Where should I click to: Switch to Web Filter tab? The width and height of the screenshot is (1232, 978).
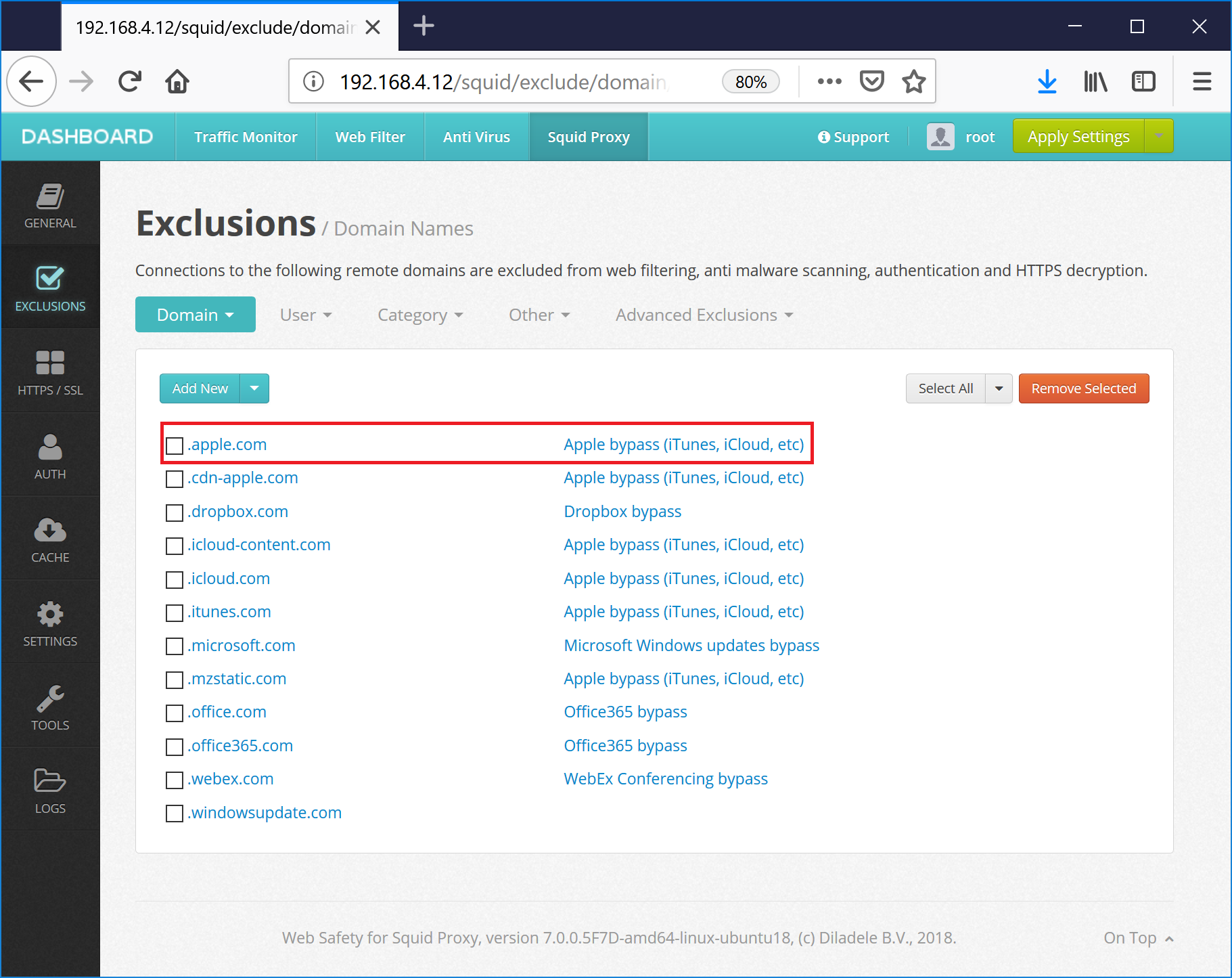click(x=370, y=137)
